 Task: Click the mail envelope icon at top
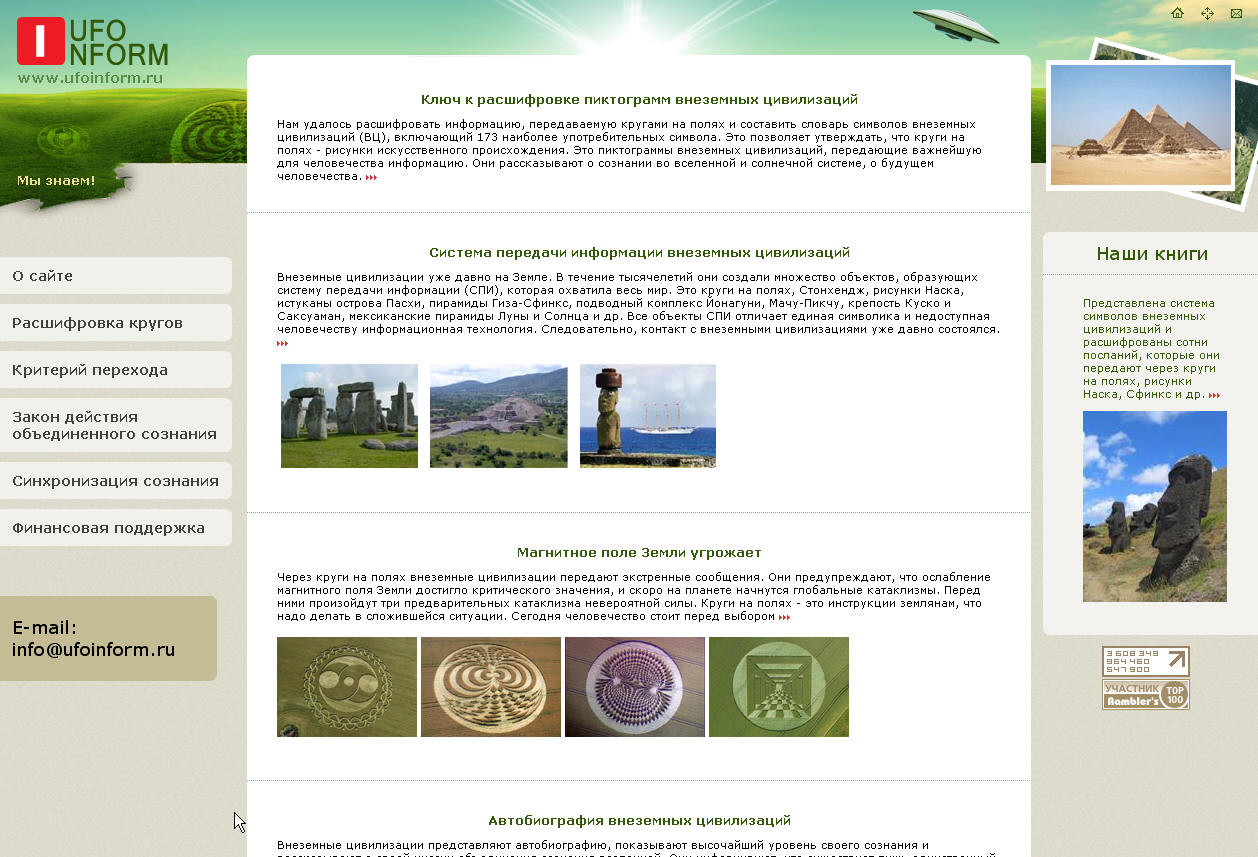1237,13
